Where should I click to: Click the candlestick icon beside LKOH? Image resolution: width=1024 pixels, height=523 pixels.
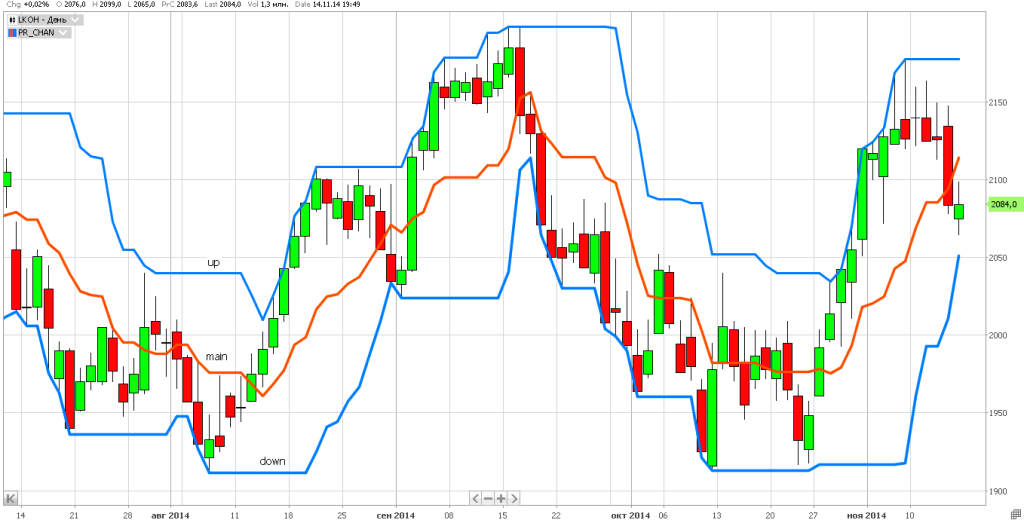click(x=11, y=20)
